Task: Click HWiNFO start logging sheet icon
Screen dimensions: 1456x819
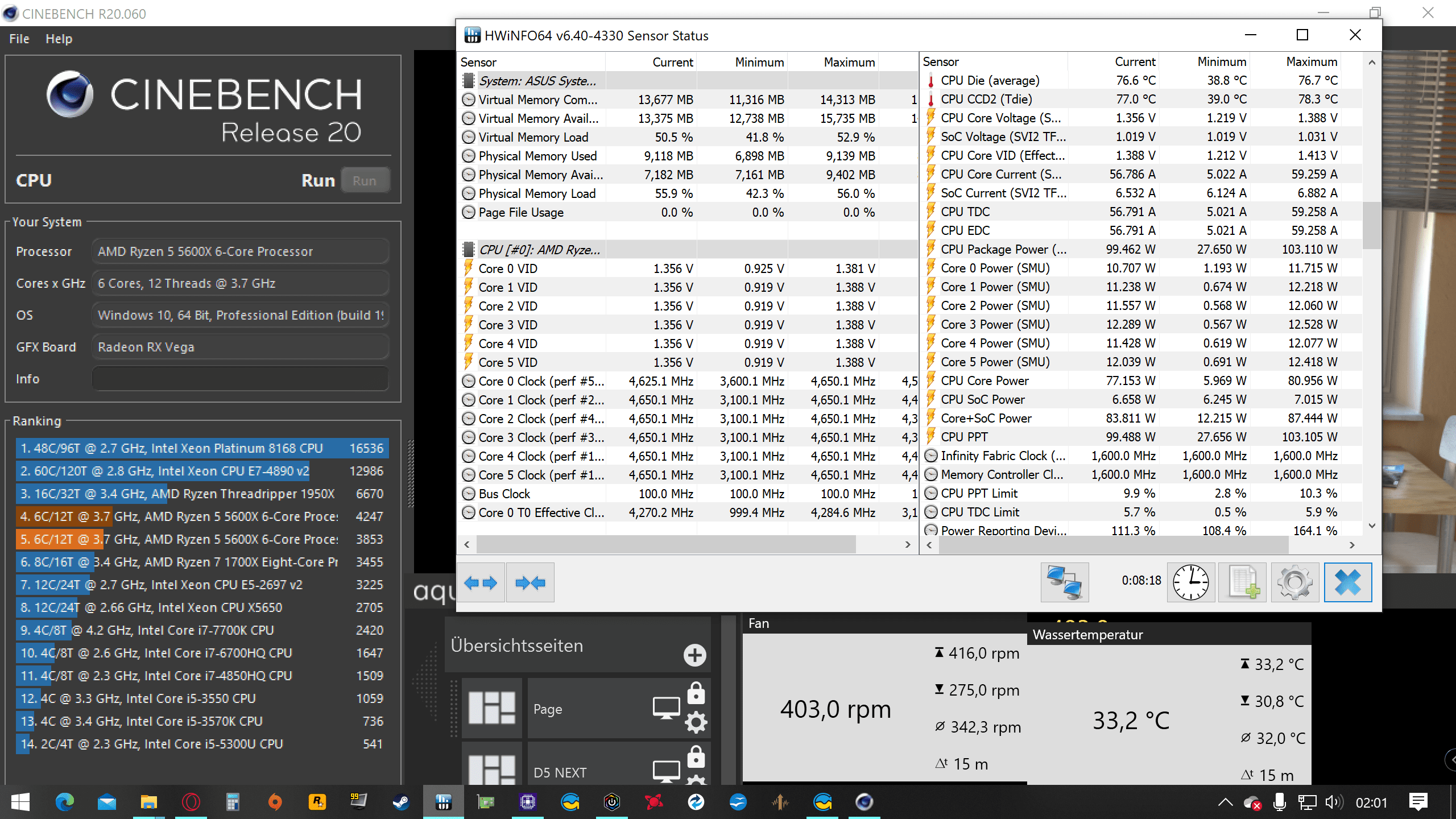Action: (x=1243, y=582)
